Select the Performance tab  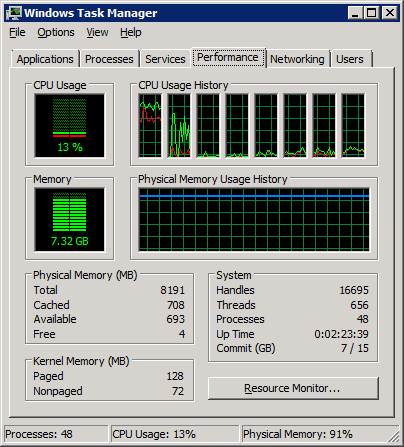pyautogui.click(x=228, y=57)
